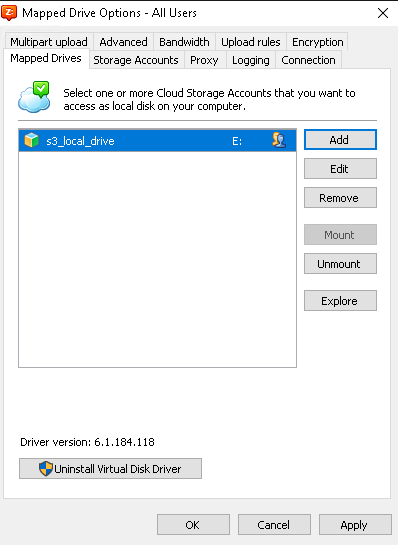This screenshot has height=545, width=398.
Task: Click the cloud with green checkmark icon
Action: click(x=34, y=97)
